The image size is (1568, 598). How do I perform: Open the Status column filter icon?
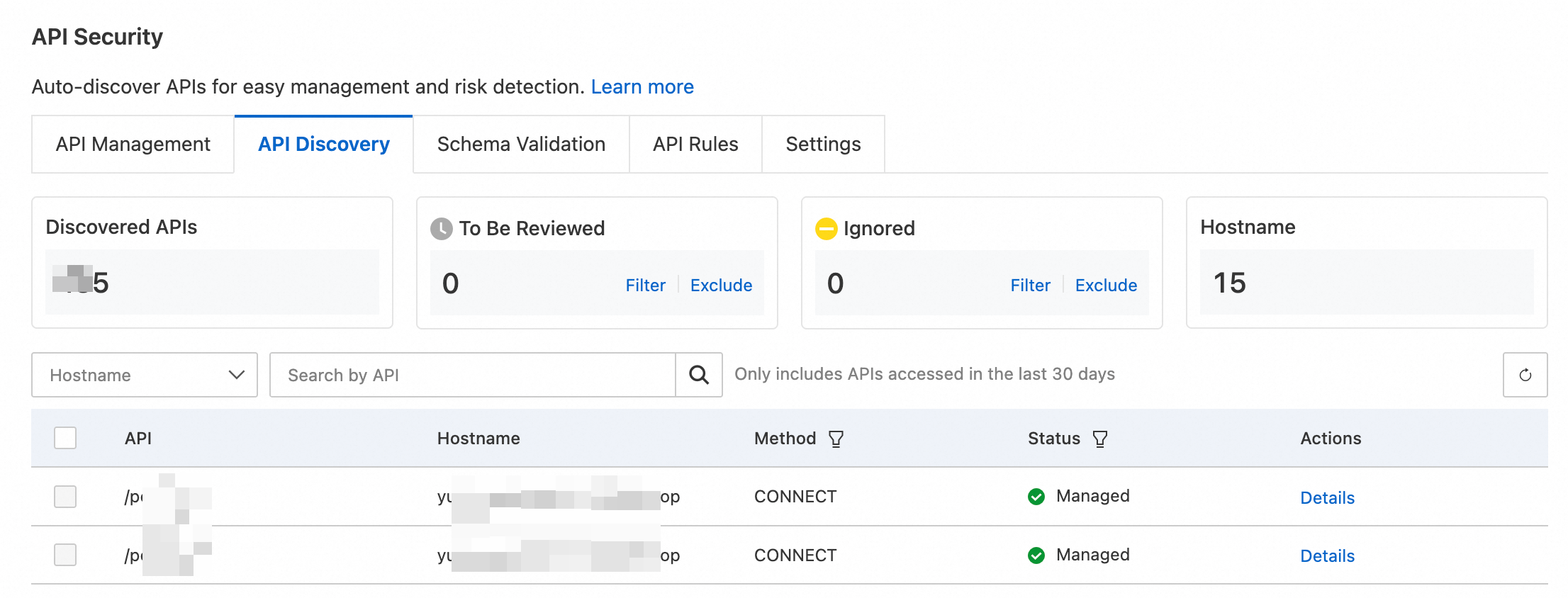click(x=1099, y=439)
